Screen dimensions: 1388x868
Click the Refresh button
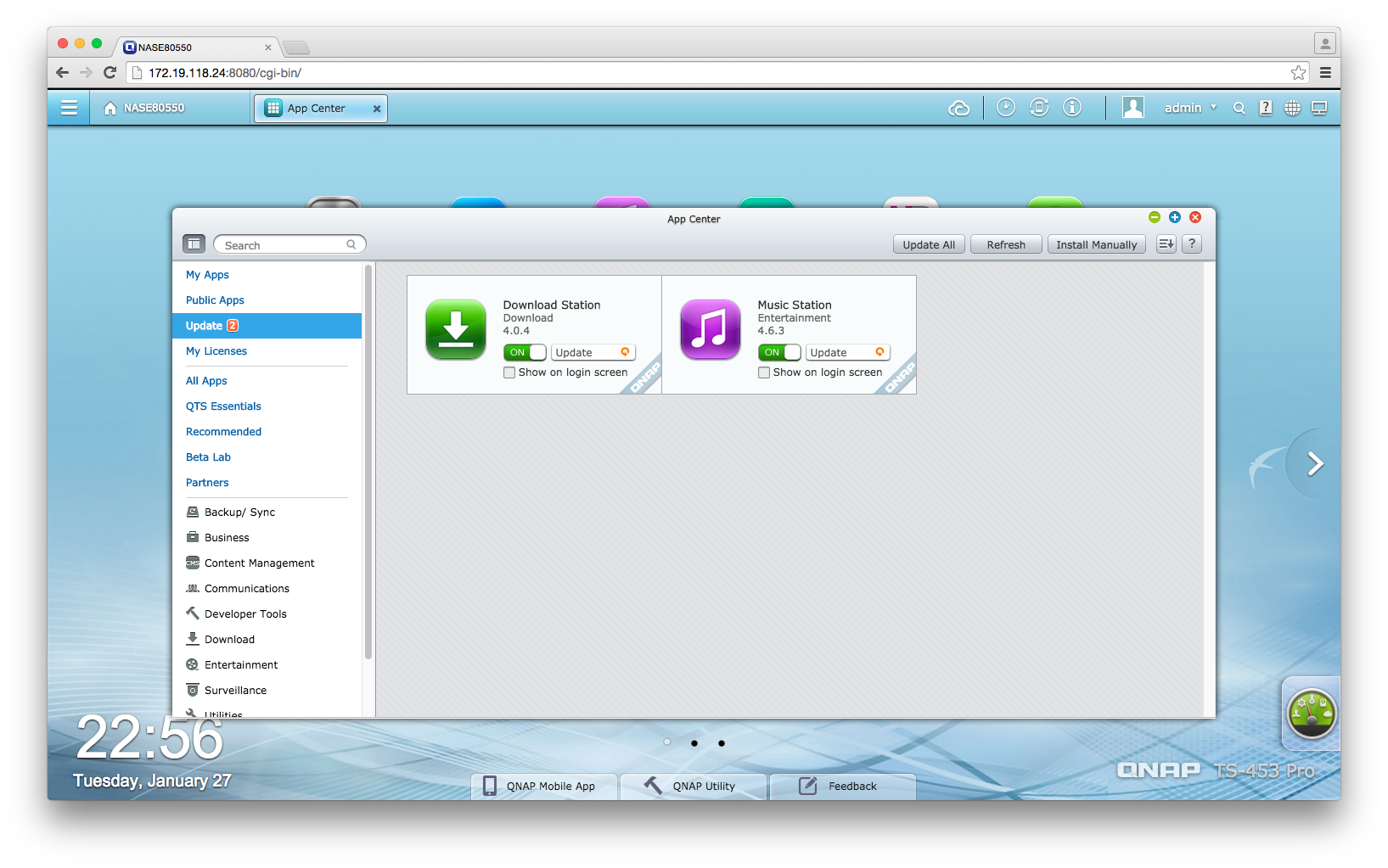pos(1006,244)
